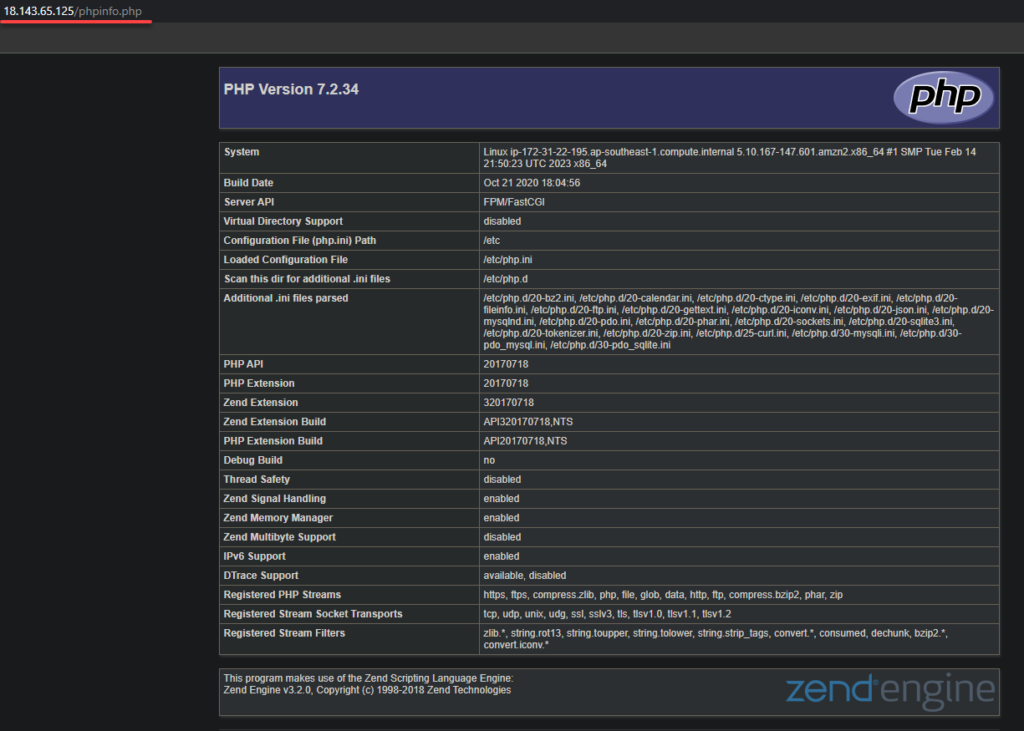1024x731 pixels.
Task: Click the Debug Build no value
Action: coord(487,460)
